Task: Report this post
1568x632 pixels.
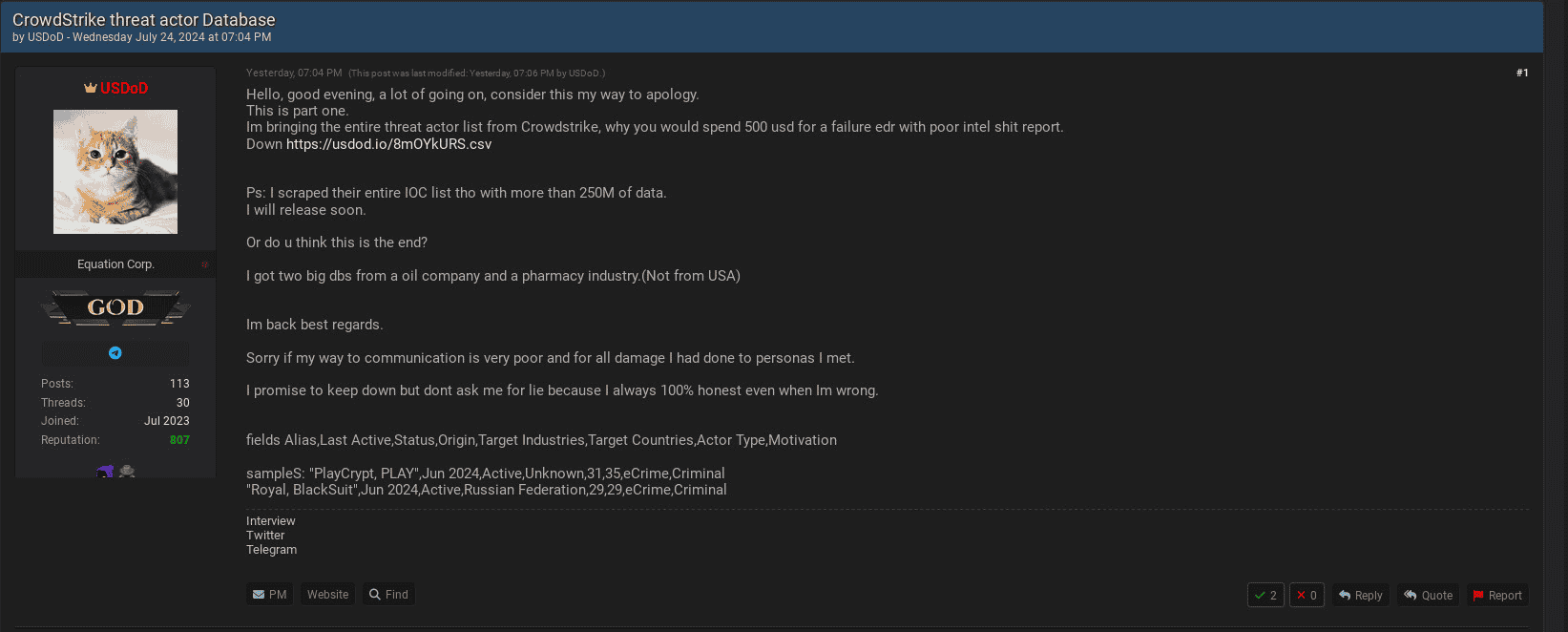Action: point(1496,595)
